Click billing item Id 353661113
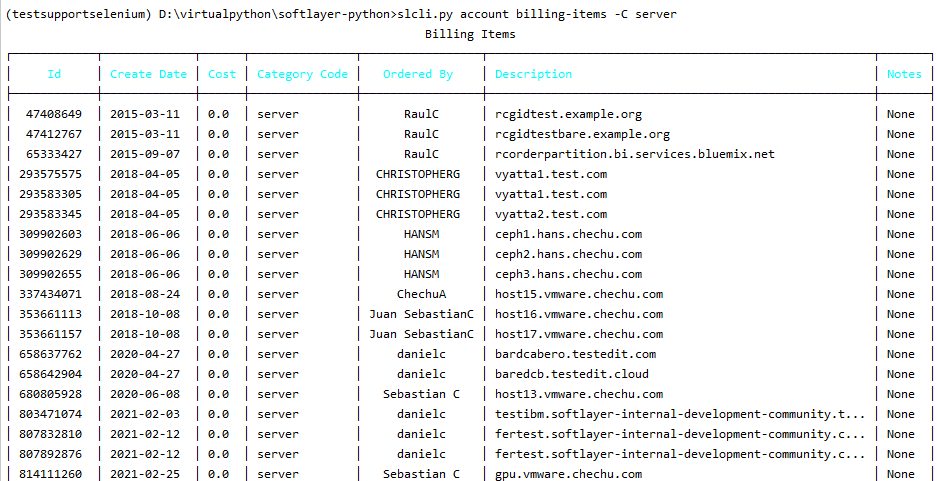Image resolution: width=937 pixels, height=481 pixels. click(51, 314)
